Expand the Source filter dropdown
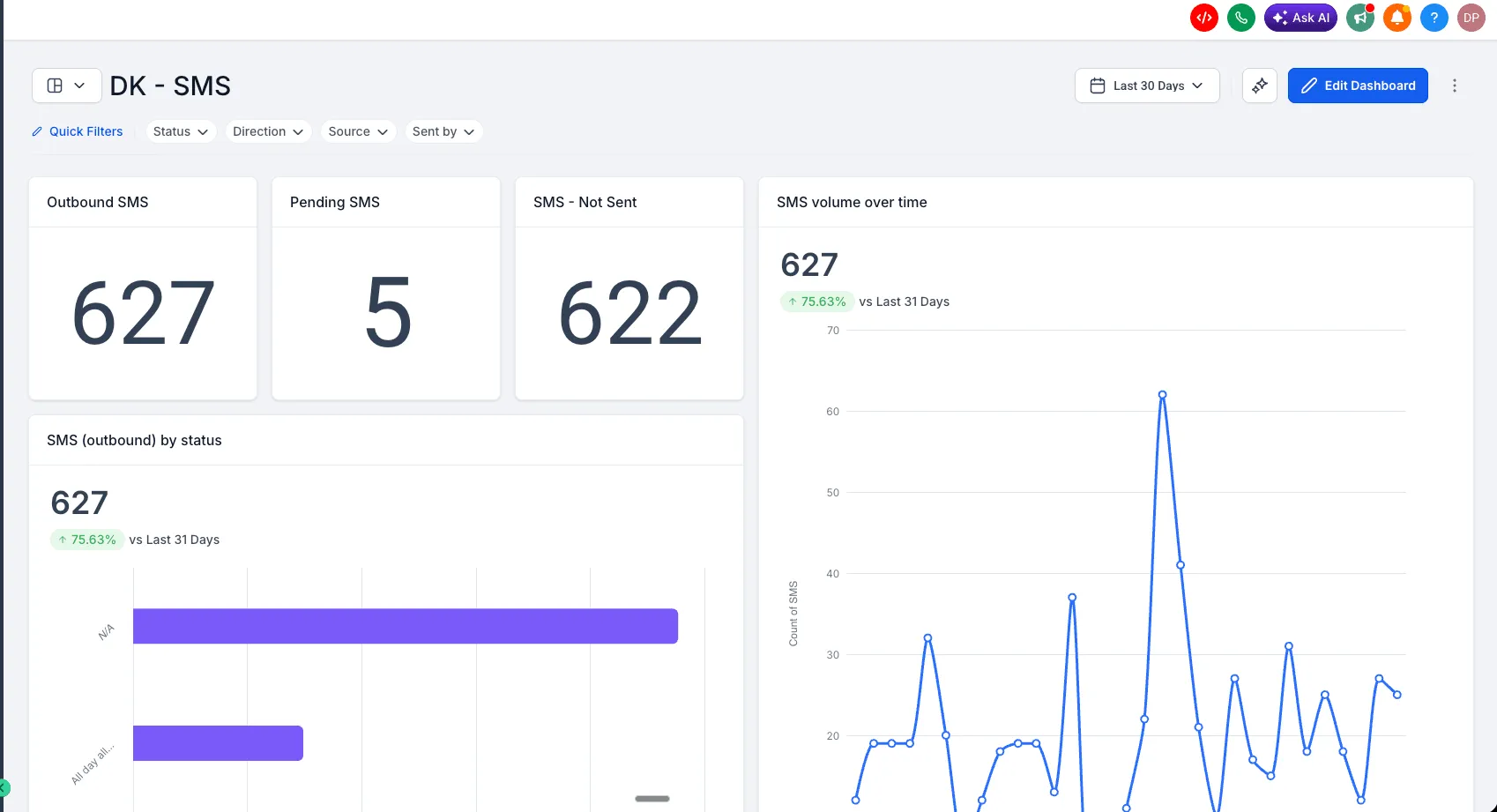The height and width of the screenshot is (812, 1497). click(358, 131)
